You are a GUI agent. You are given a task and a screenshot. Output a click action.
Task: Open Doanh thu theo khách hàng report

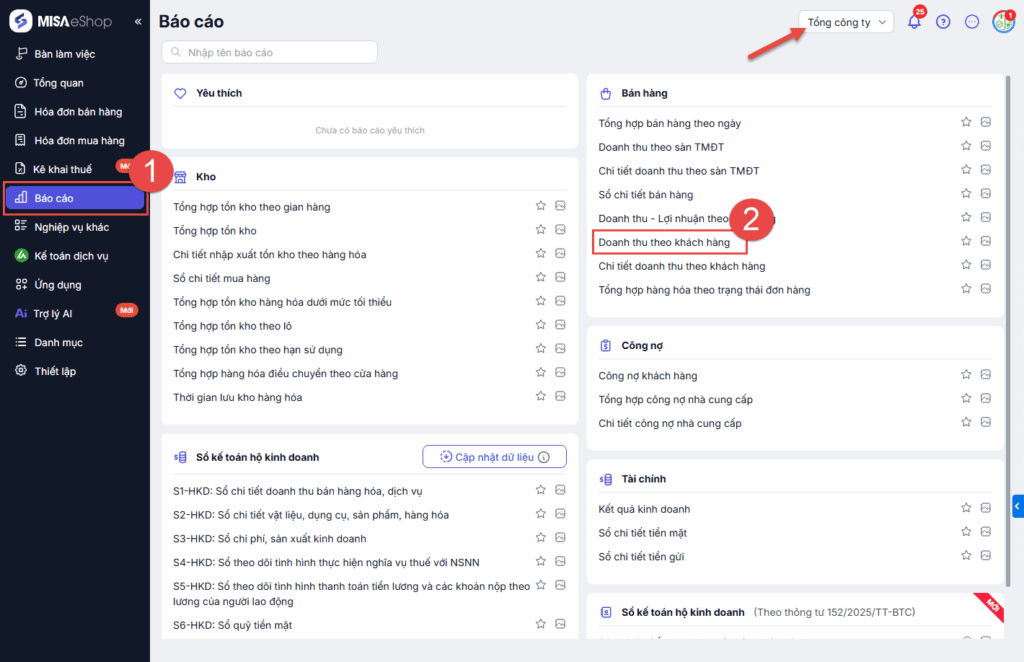click(x=664, y=242)
